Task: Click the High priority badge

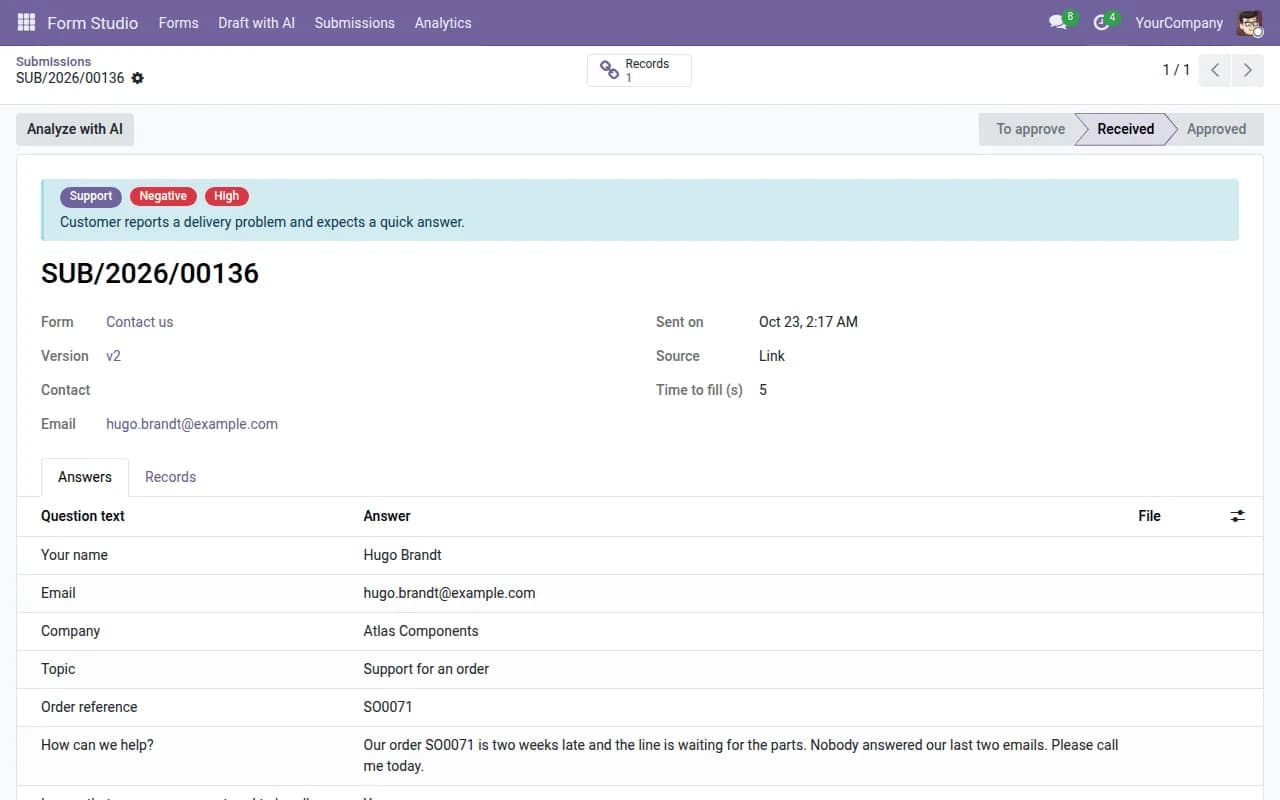Action: coord(227,196)
